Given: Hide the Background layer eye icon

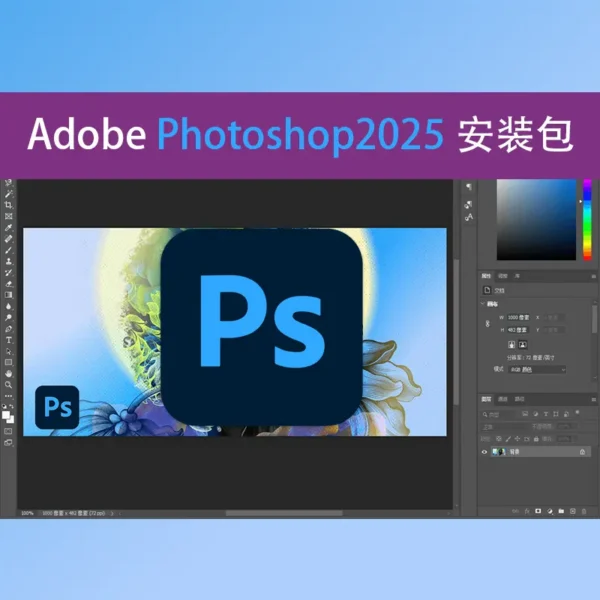Looking at the screenshot, I should point(484,452).
